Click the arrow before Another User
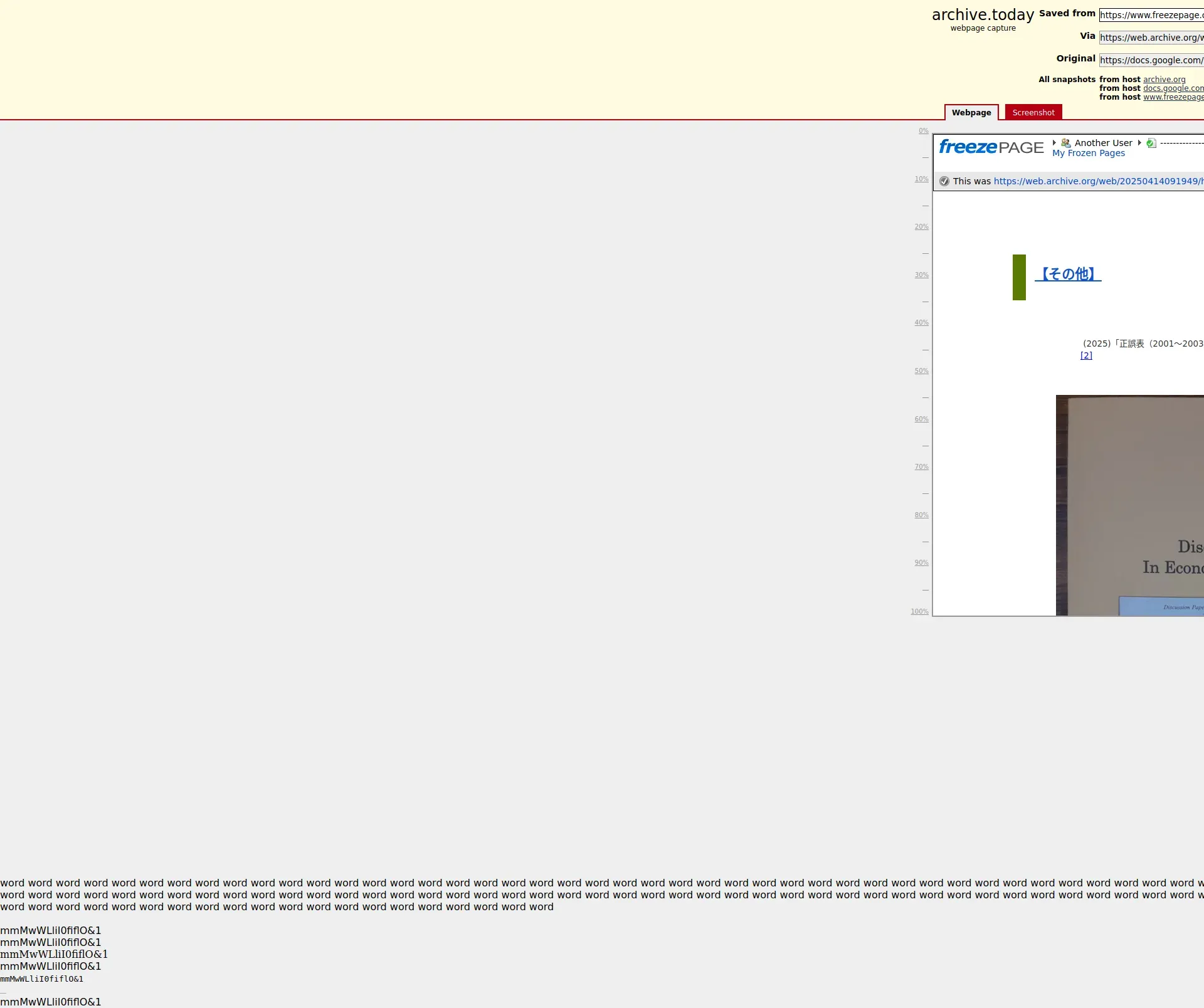1204x1008 pixels. coord(1055,143)
